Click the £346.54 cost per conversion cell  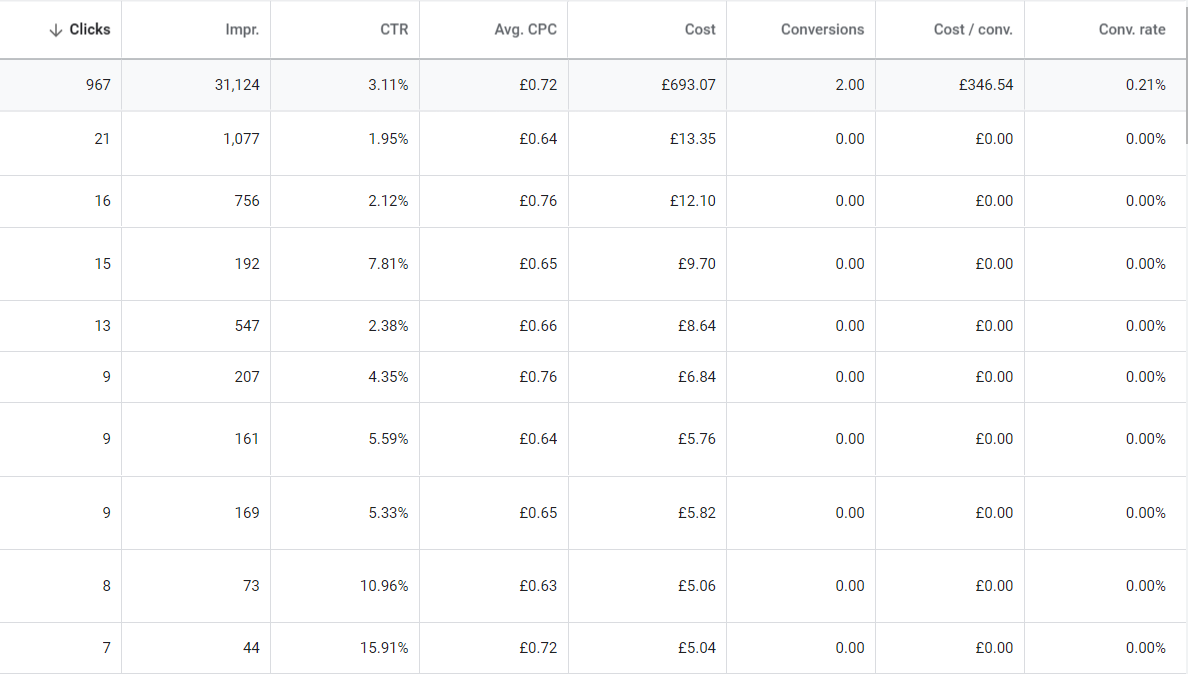point(985,85)
